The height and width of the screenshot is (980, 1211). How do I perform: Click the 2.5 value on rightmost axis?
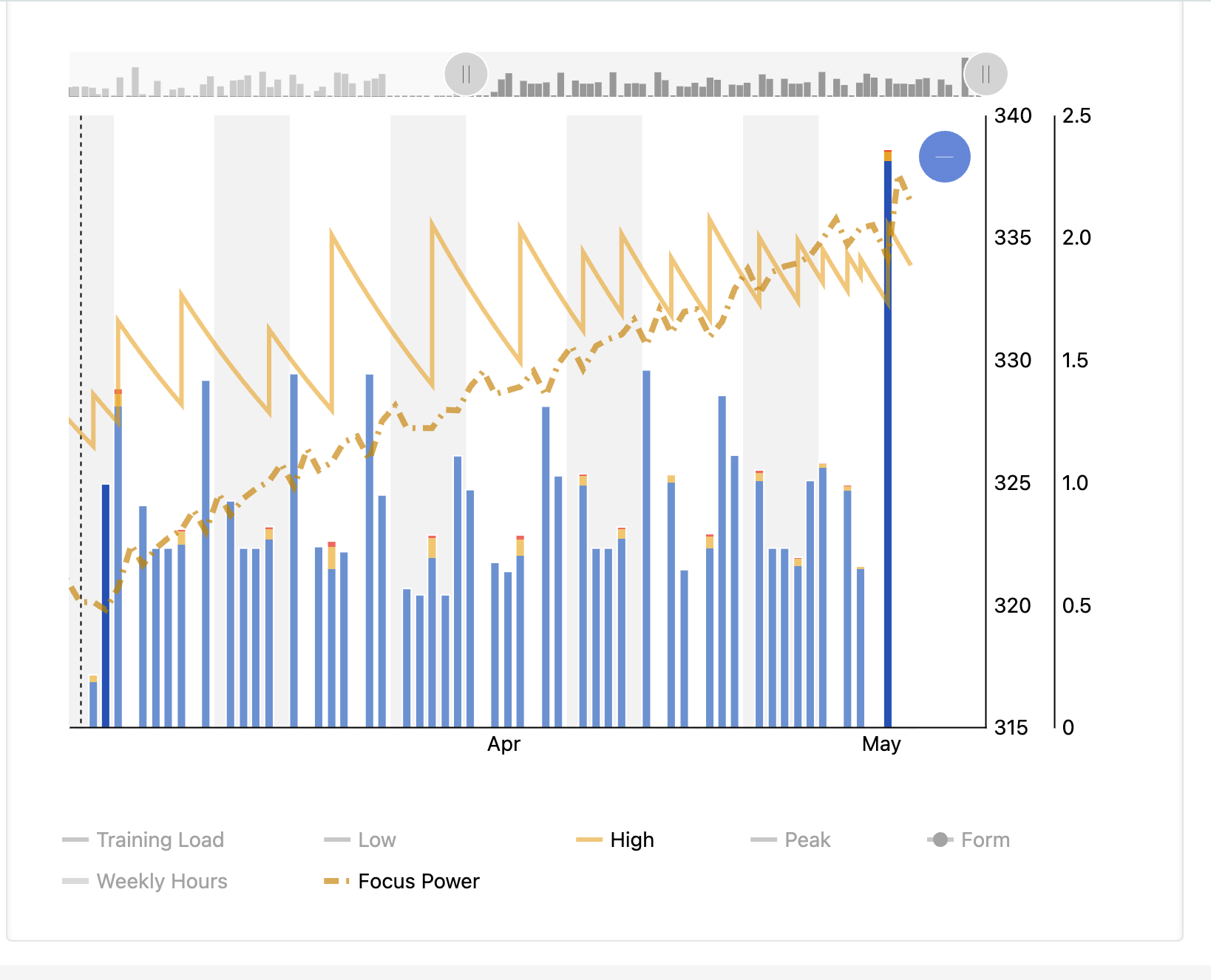(x=1076, y=116)
